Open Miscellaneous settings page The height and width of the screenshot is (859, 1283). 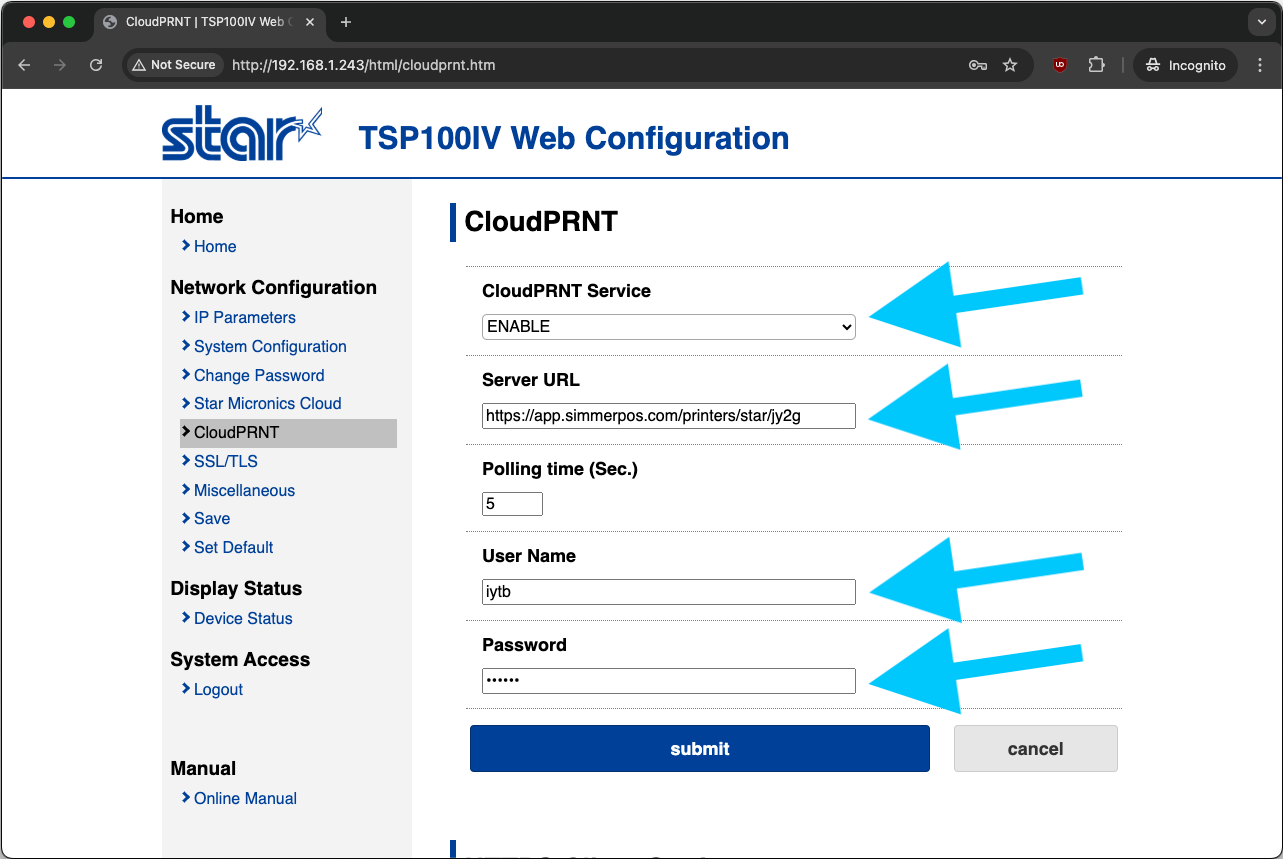point(244,490)
